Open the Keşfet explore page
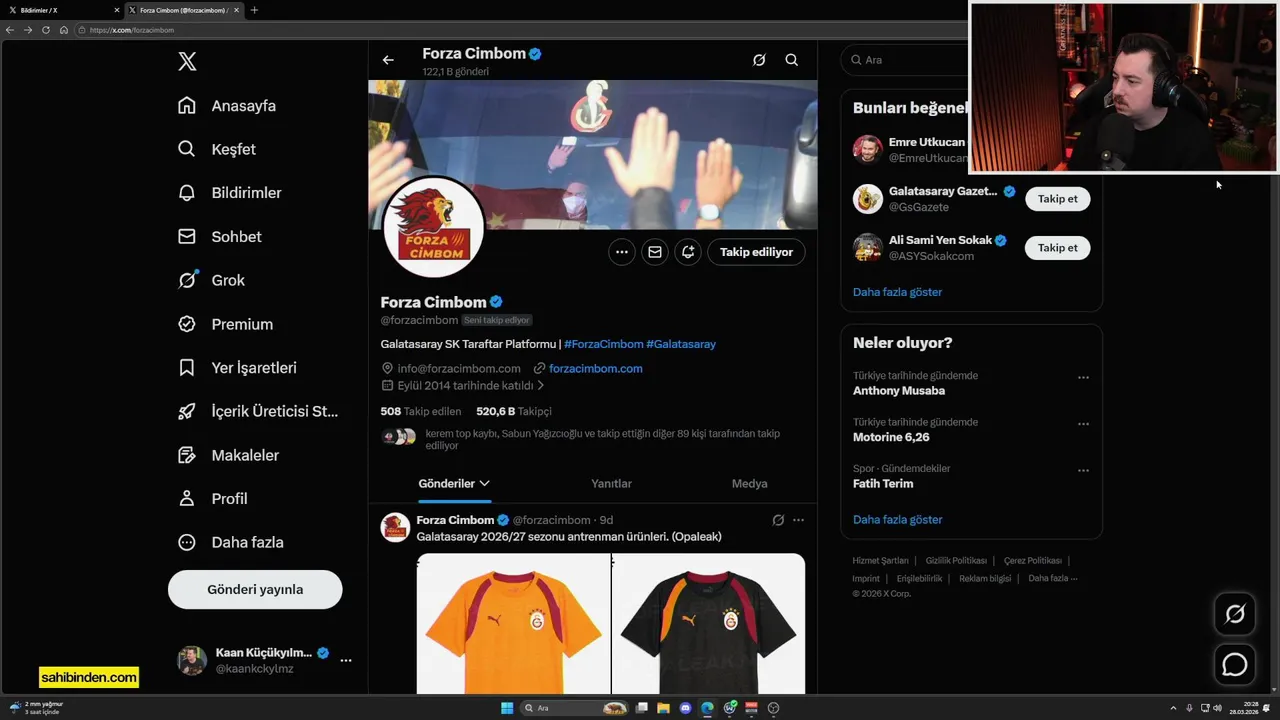Viewport: 1280px width, 720px height. click(217, 149)
